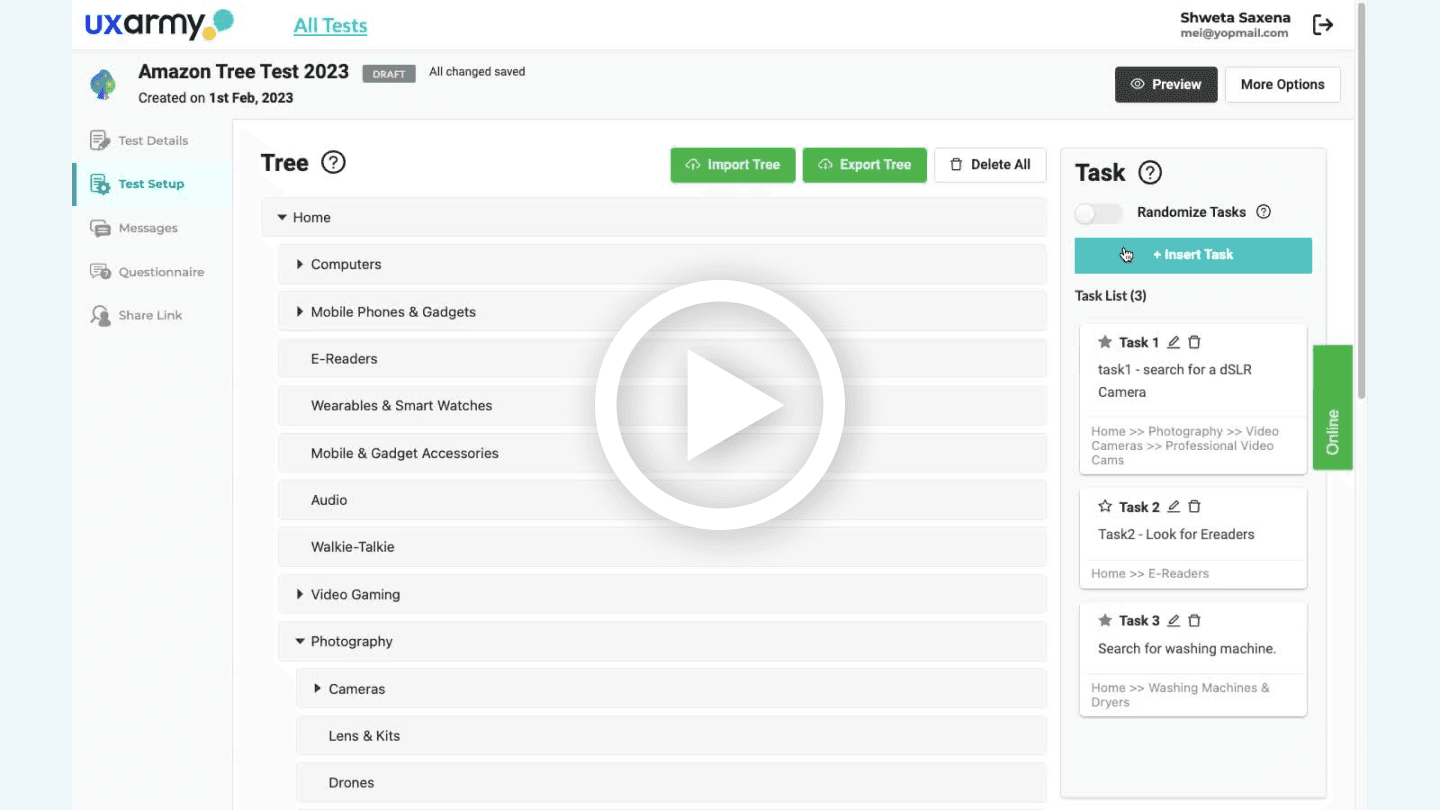Select the Audio tree row

[x=662, y=500]
